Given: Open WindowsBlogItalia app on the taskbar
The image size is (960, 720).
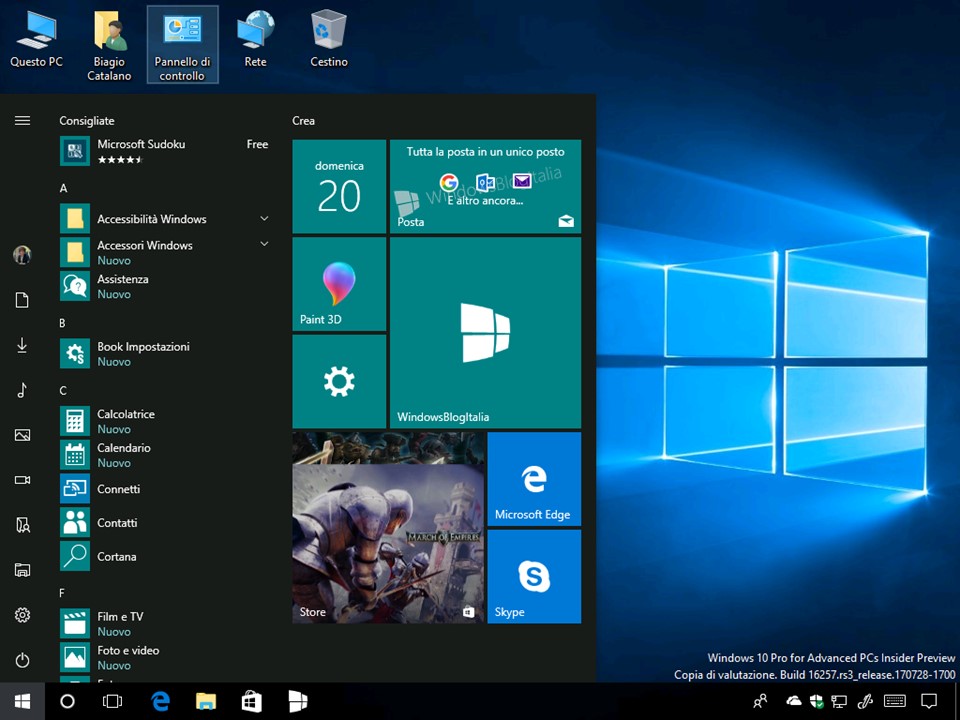Looking at the screenshot, I should point(298,701).
